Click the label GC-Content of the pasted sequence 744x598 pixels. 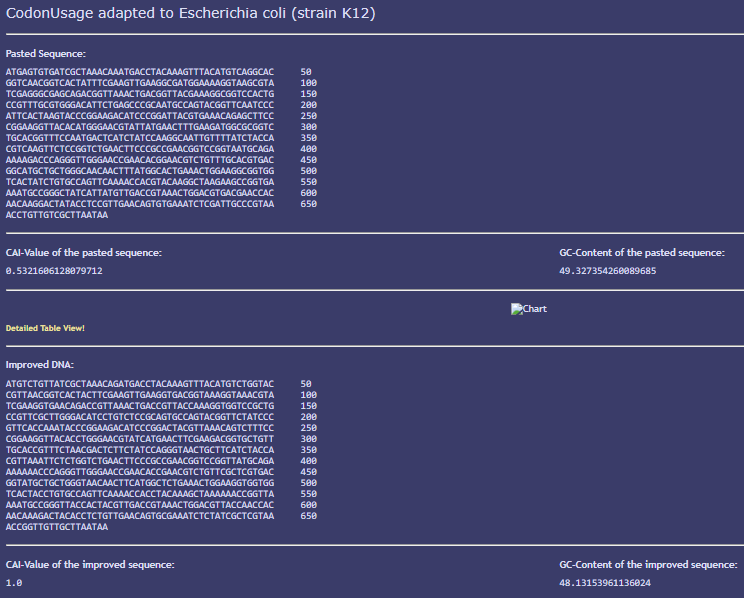(642, 252)
